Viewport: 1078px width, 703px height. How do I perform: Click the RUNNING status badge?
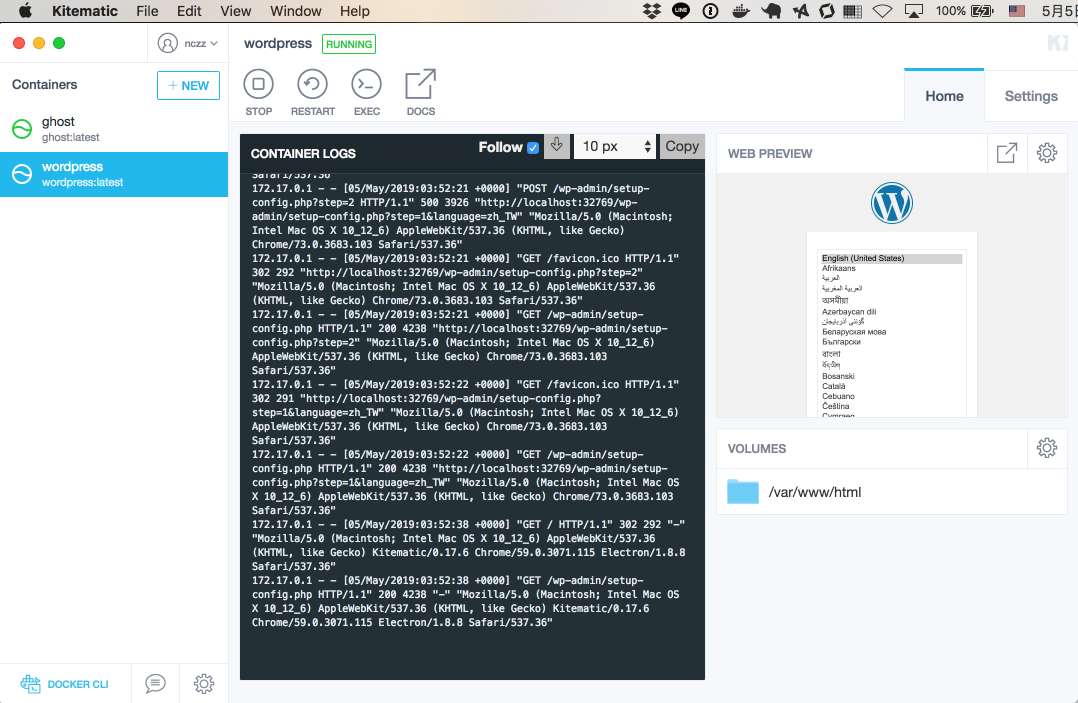pos(349,44)
